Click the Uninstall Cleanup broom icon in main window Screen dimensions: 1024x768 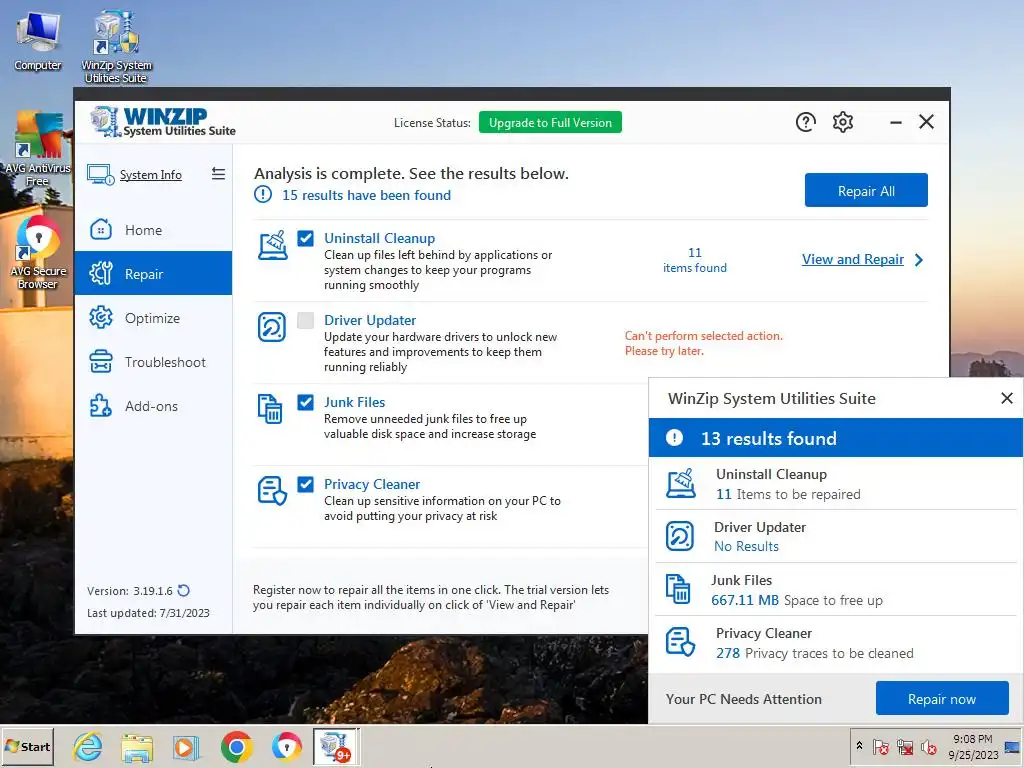pyautogui.click(x=272, y=245)
